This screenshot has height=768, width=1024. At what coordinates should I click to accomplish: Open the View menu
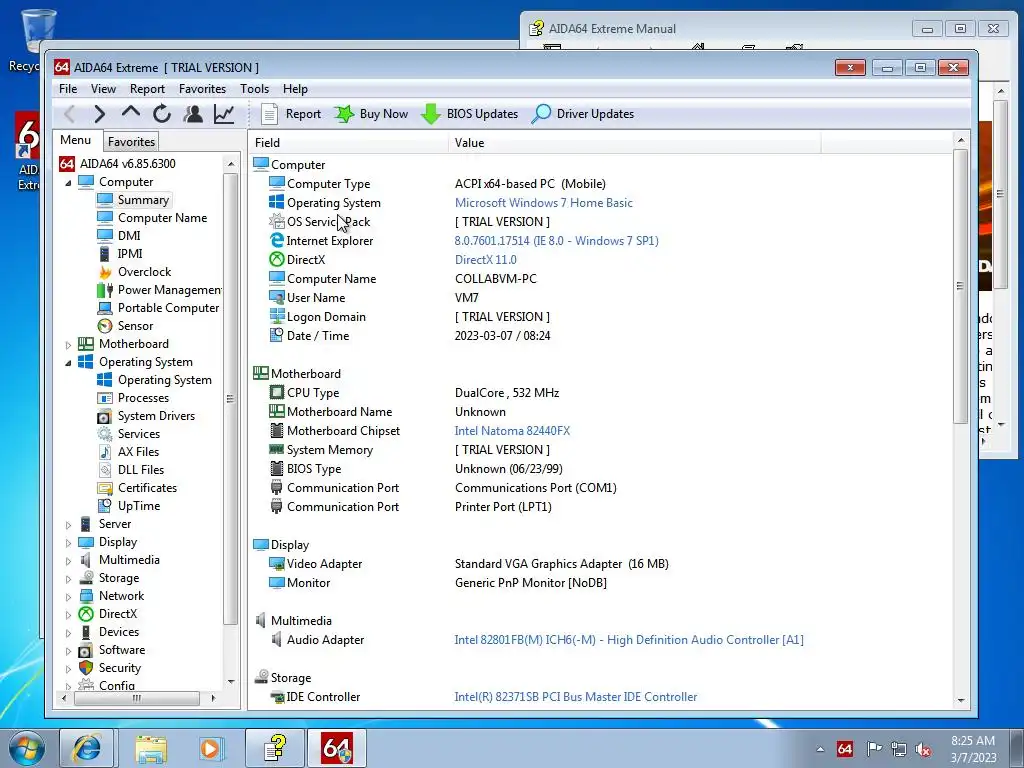[103, 89]
